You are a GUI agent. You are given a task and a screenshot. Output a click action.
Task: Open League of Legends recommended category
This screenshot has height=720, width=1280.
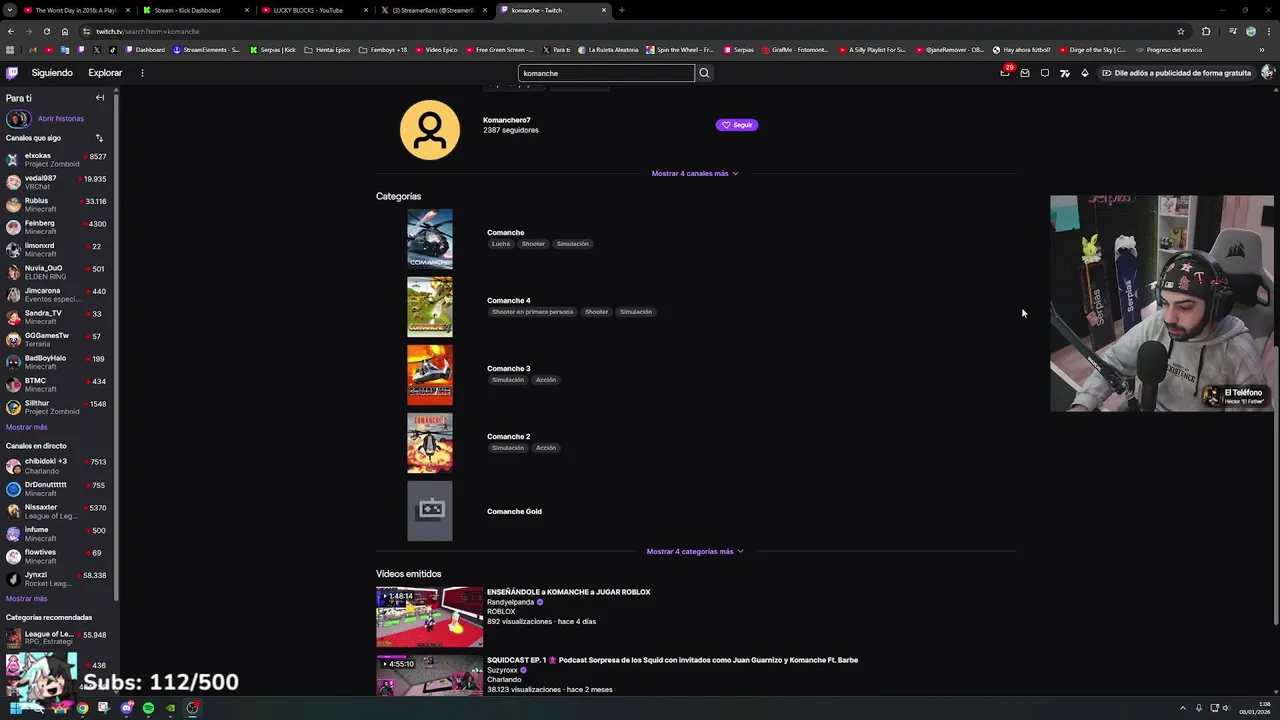58,638
